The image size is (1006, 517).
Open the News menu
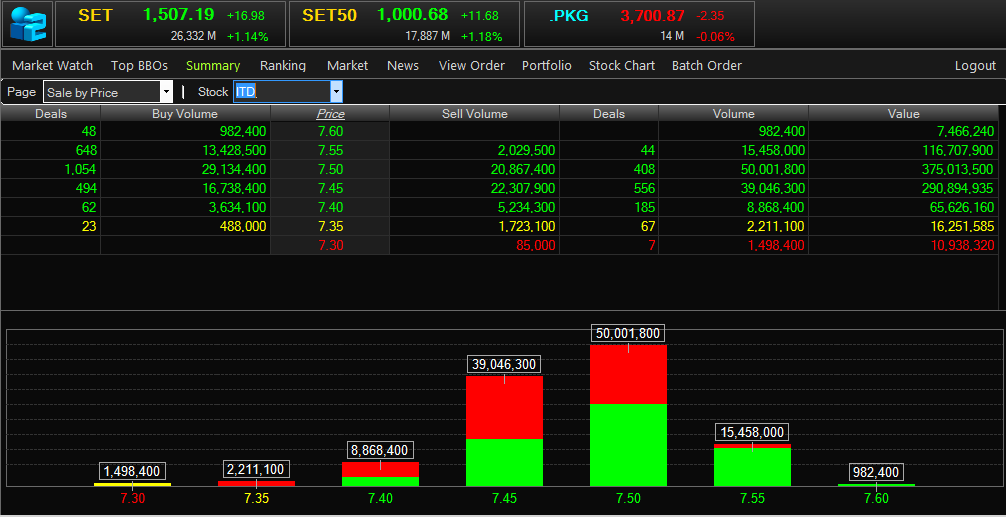click(x=403, y=65)
